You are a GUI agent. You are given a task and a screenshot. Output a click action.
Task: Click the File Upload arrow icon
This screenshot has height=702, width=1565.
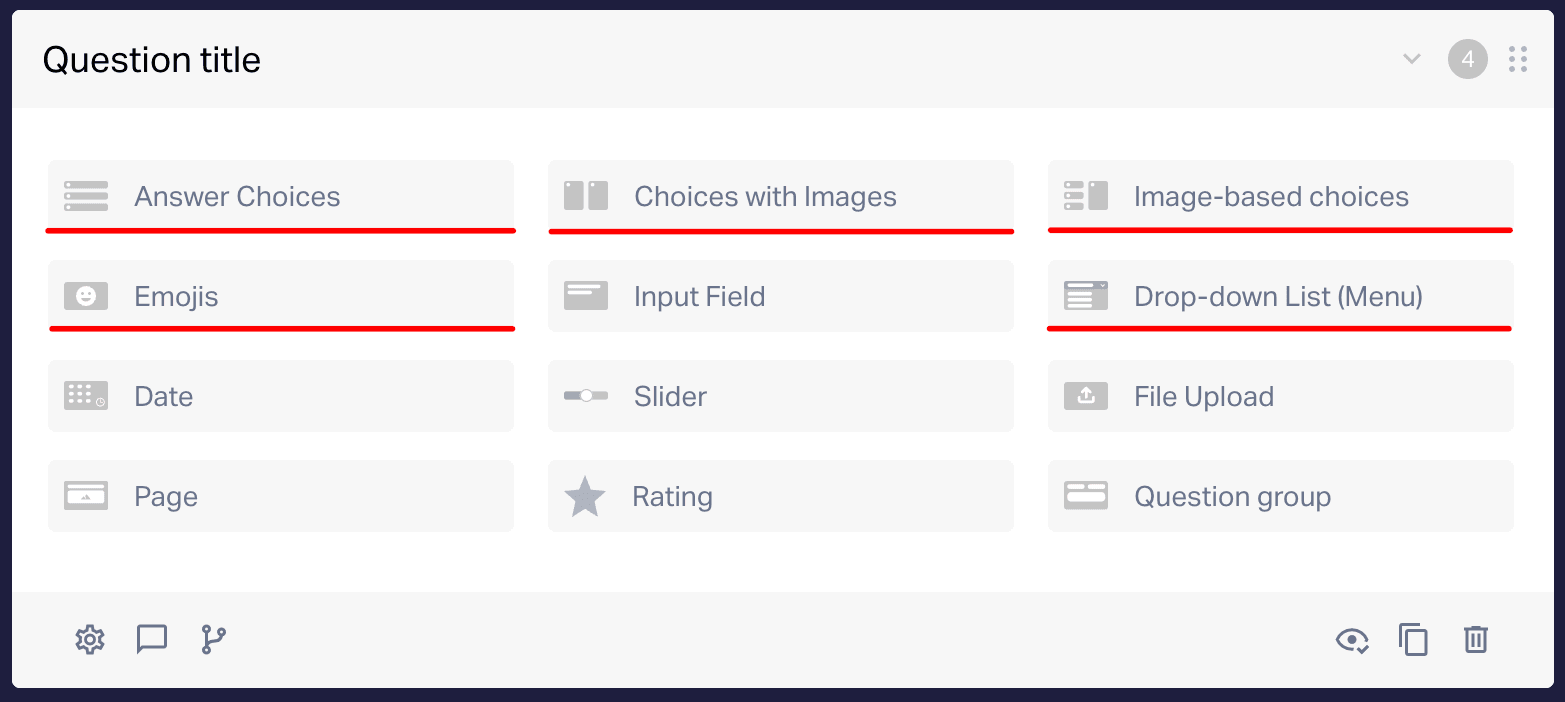click(x=1086, y=396)
